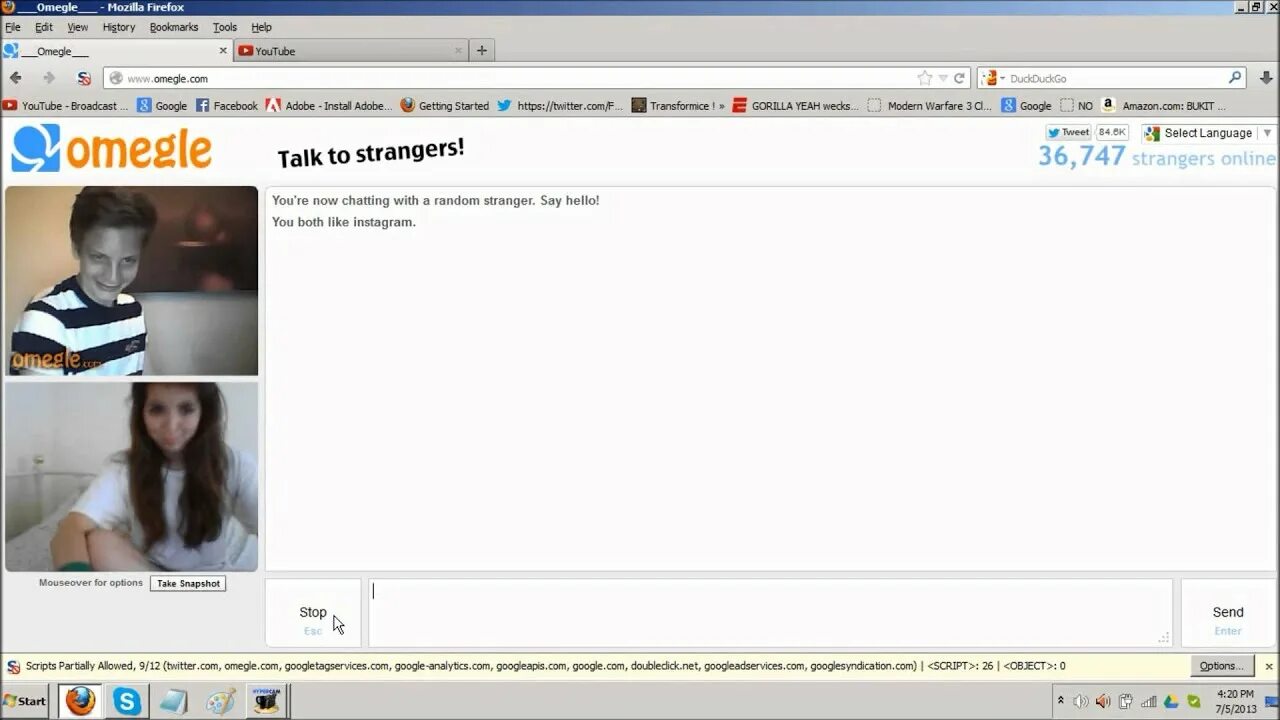Click the Firefox back arrow button
Viewport: 1280px width, 720px height.
click(x=15, y=78)
